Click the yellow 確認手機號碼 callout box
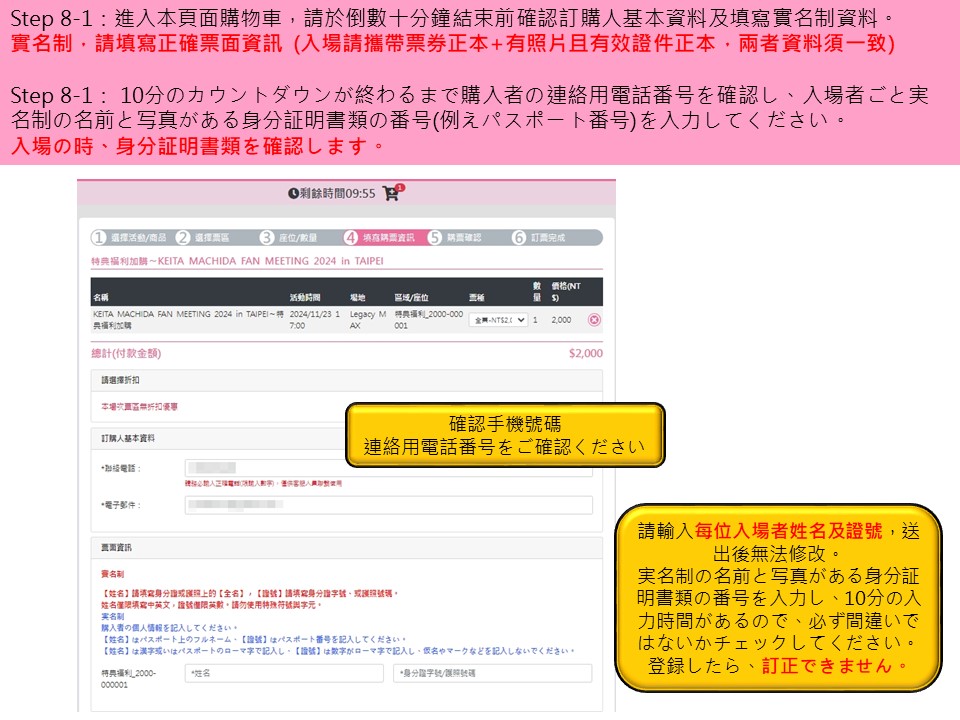 pyautogui.click(x=505, y=435)
